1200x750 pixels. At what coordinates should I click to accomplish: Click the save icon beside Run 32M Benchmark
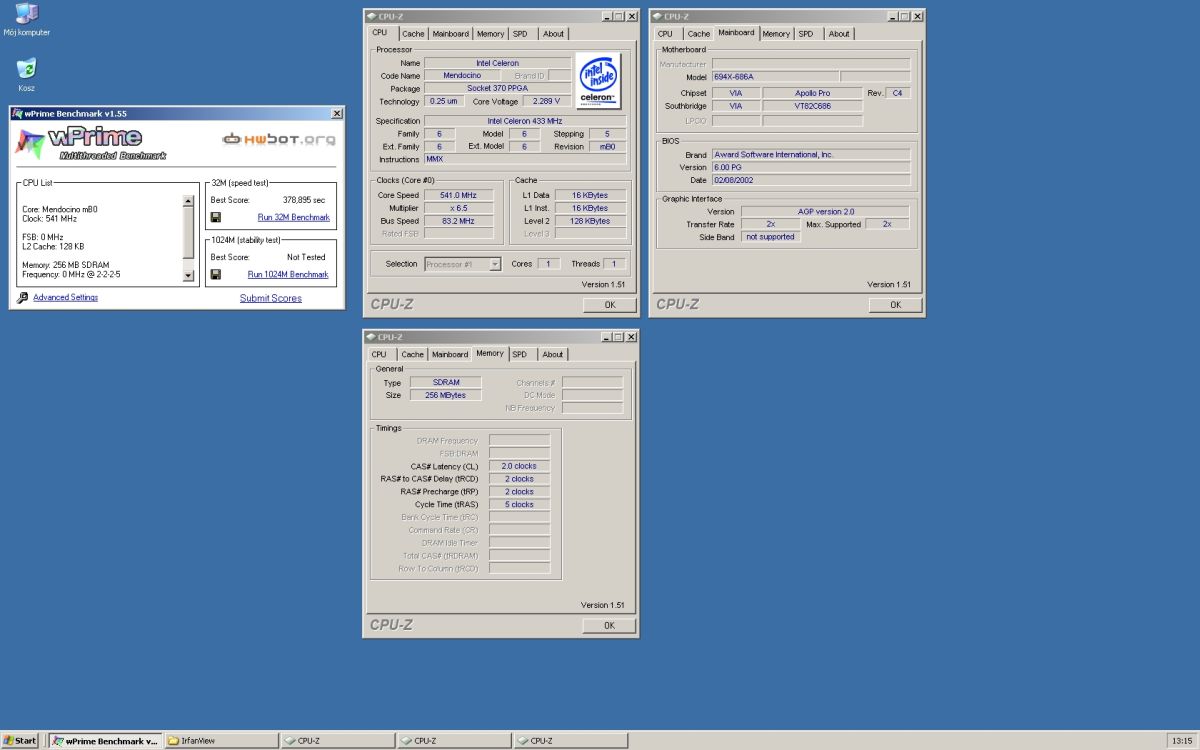[216, 217]
